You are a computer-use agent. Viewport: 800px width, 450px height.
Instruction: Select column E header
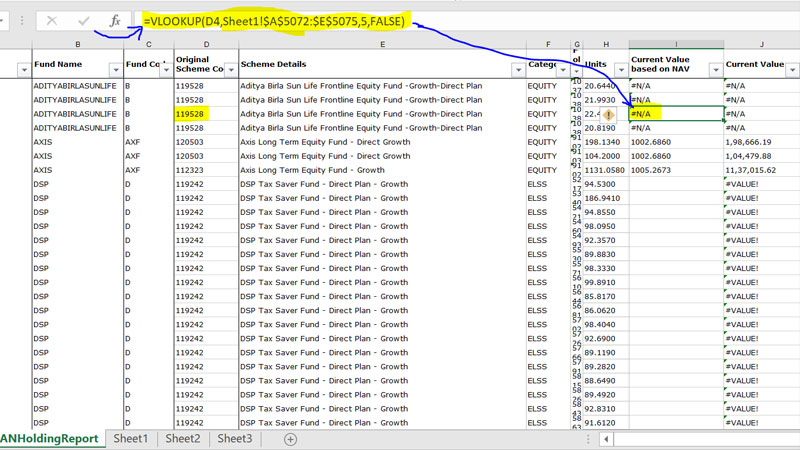coord(382,44)
